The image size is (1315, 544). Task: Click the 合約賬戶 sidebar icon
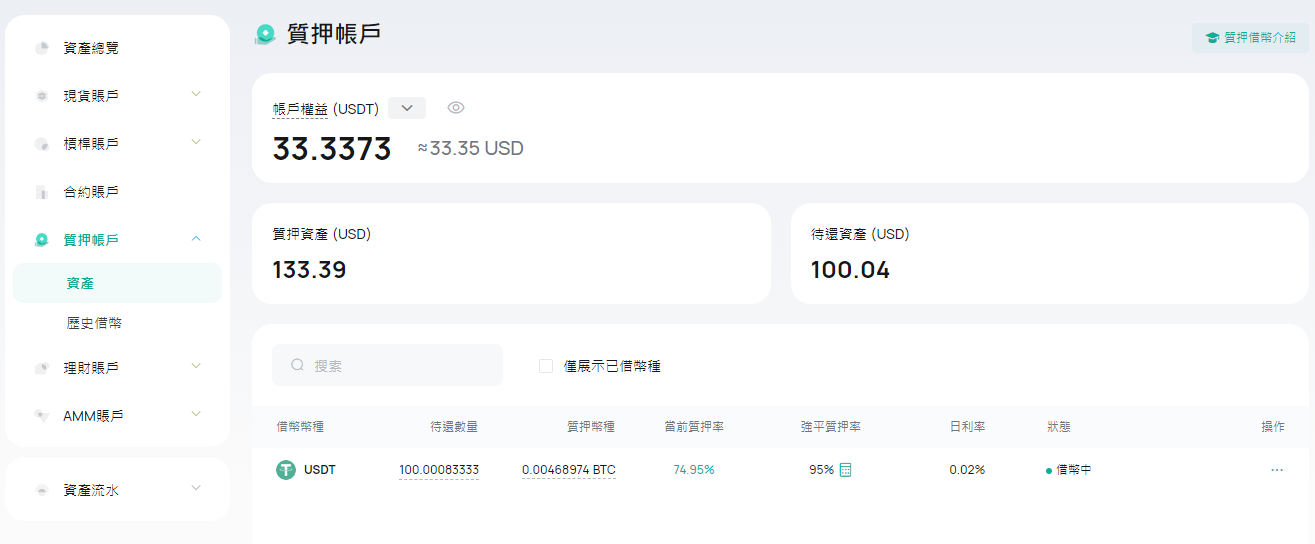42,192
